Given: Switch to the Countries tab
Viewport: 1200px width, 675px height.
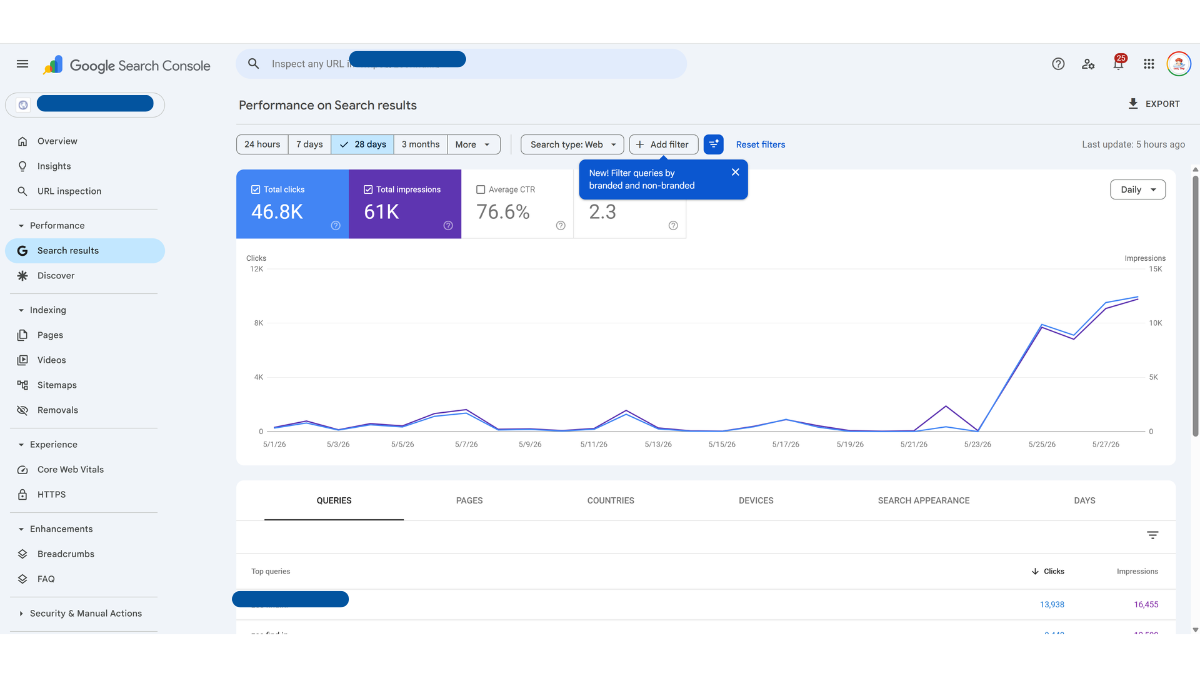Looking at the screenshot, I should click(611, 501).
